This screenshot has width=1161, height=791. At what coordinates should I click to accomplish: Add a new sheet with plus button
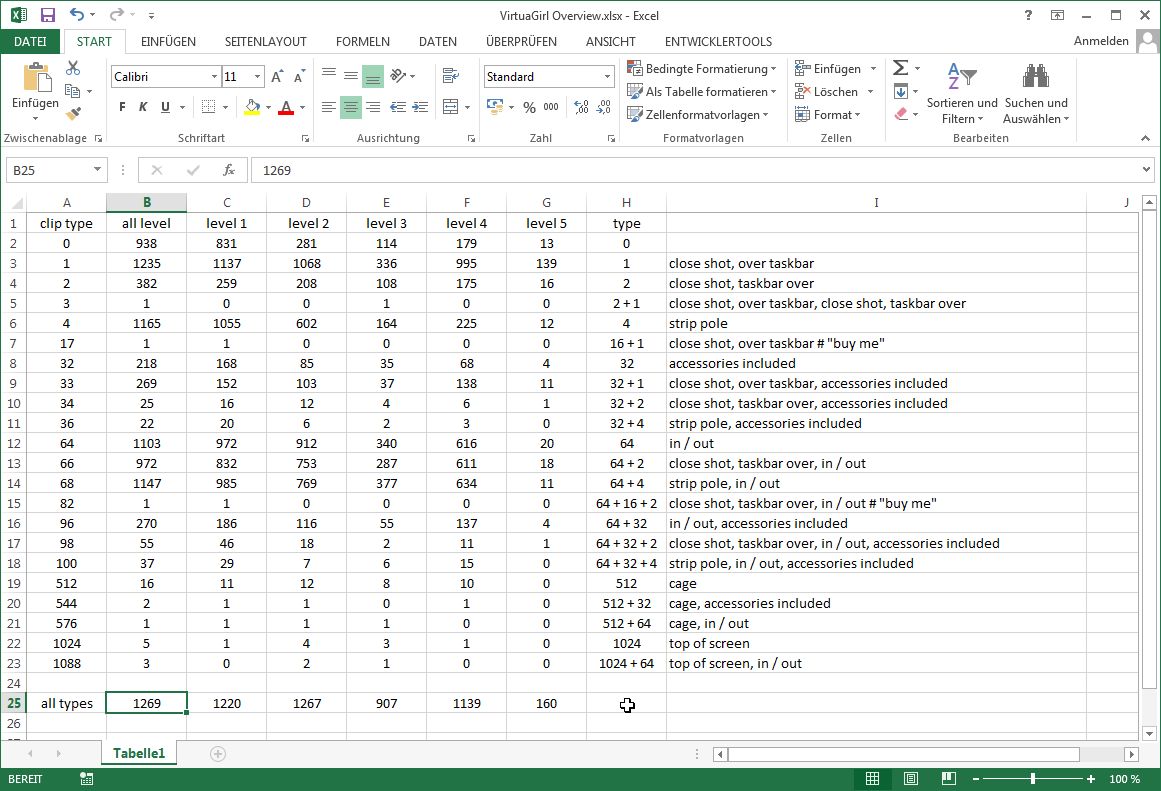point(218,754)
